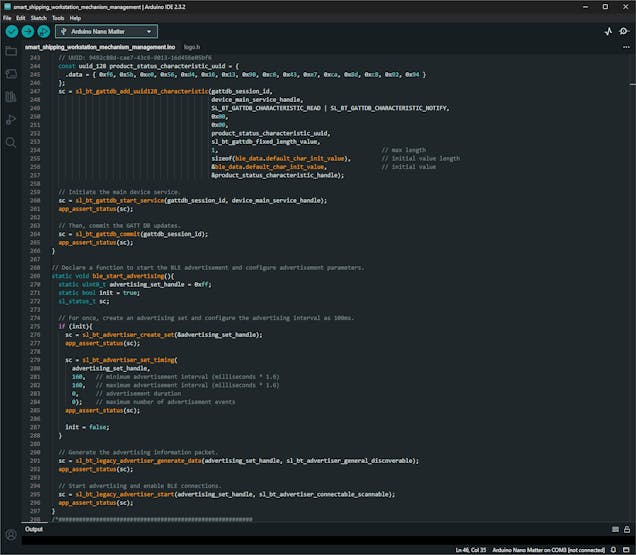Open the notifications bell in status bar
Screen dimensions: 636x555
pyautogui.click(x=615, y=549)
